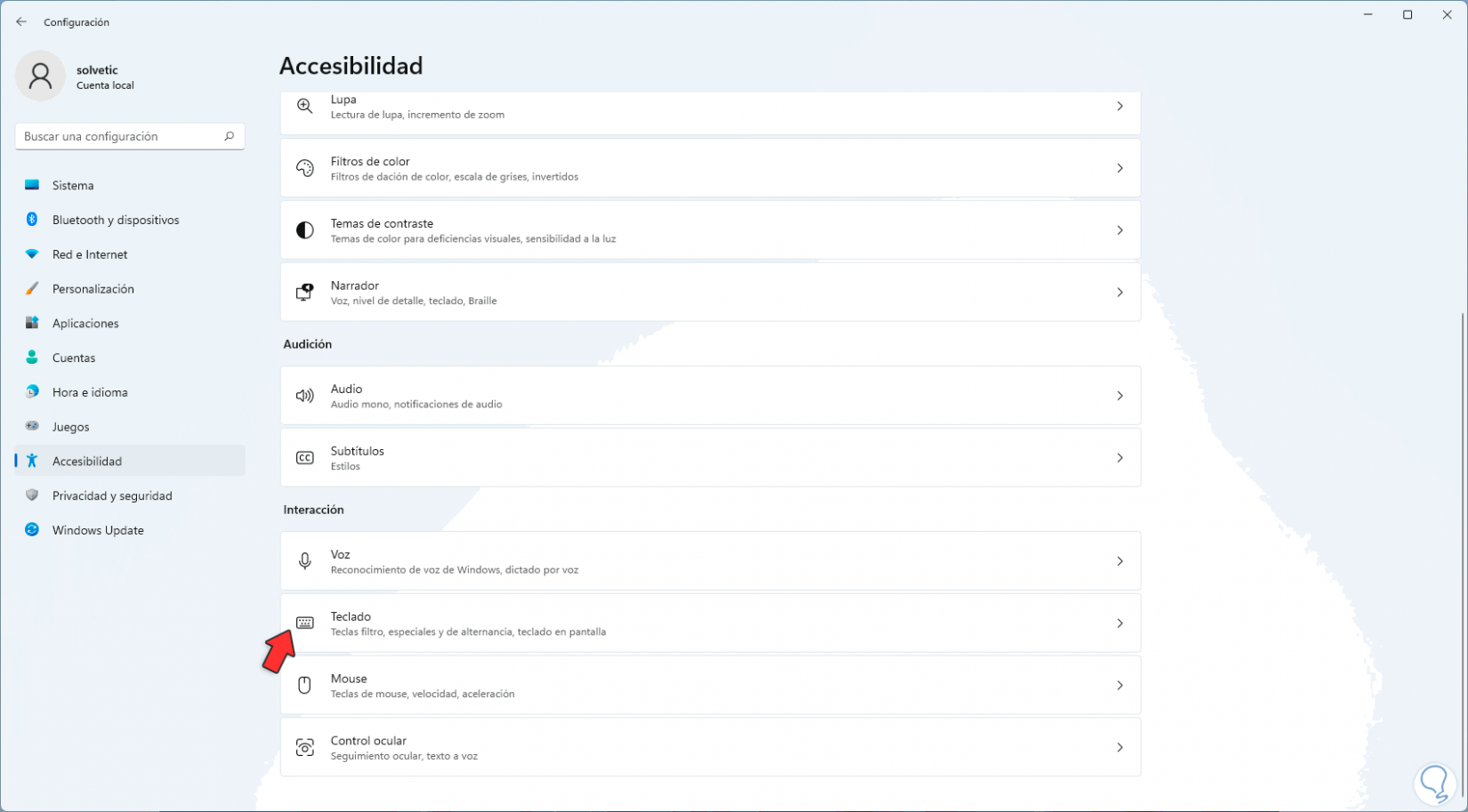Open the solvetic user account avatar
Image resolution: width=1468 pixels, height=812 pixels.
pos(40,76)
